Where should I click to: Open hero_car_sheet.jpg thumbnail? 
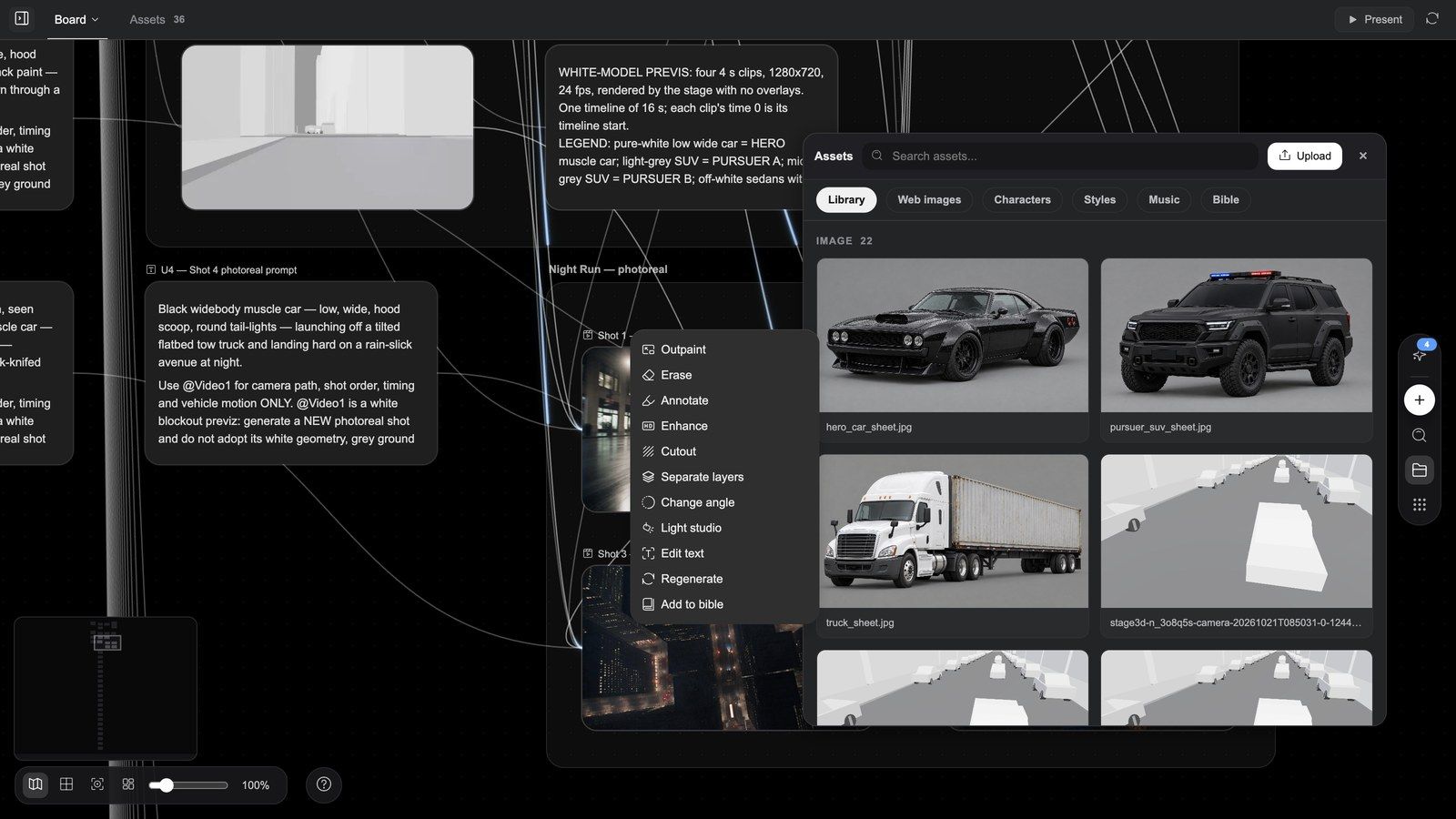(x=953, y=336)
